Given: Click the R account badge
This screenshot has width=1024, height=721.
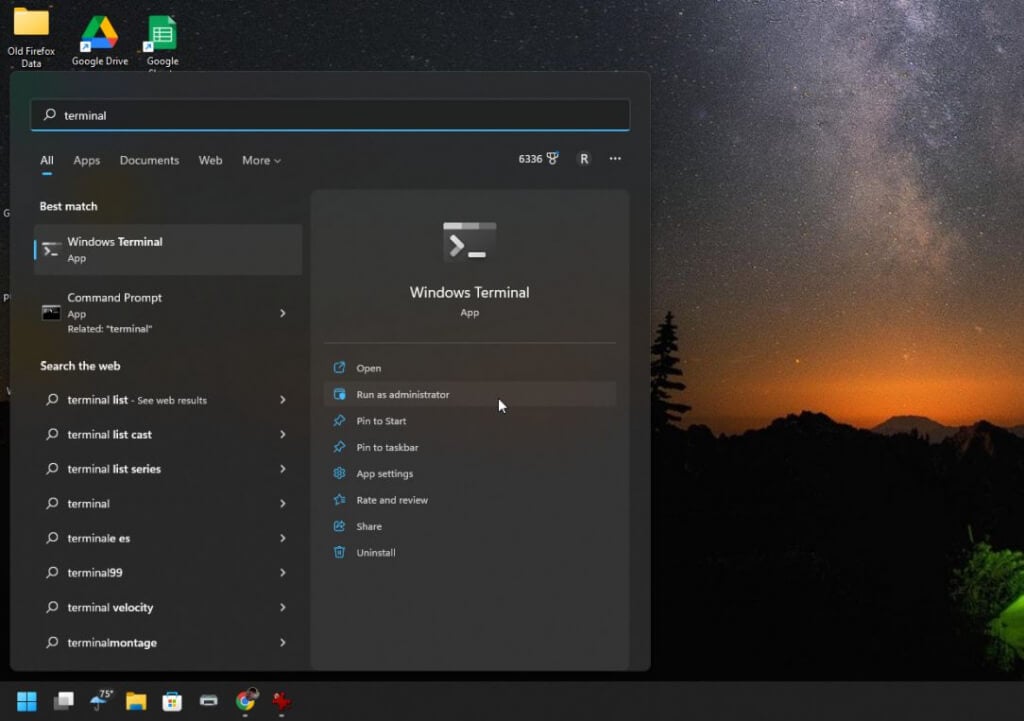Looking at the screenshot, I should coord(584,158).
